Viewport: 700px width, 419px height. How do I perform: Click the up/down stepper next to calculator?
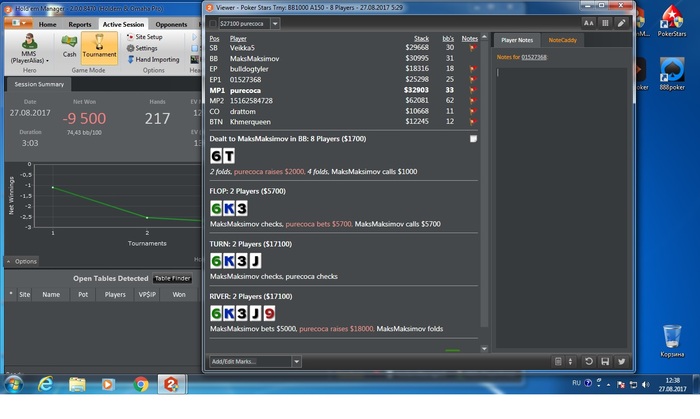570,361
